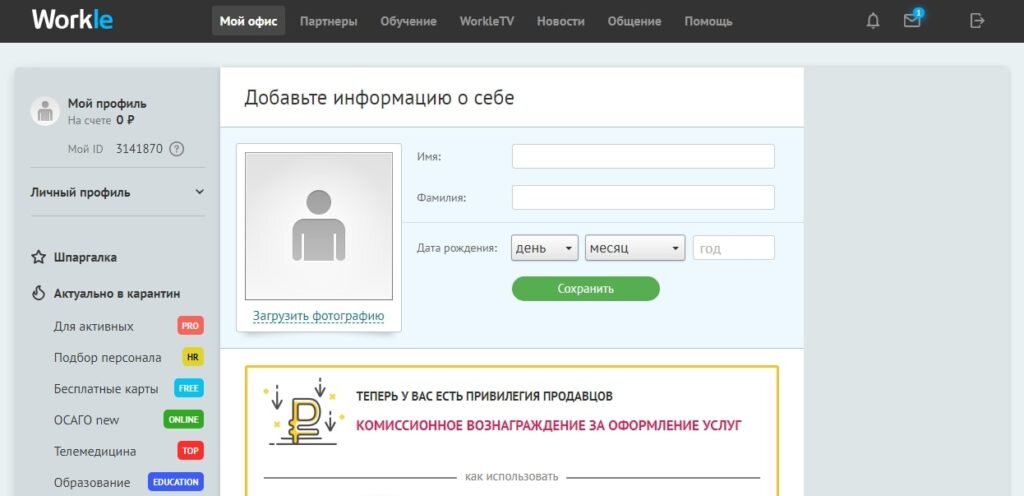Click the profile avatar icon in sidebar
1024x496 pixels.
[45, 112]
